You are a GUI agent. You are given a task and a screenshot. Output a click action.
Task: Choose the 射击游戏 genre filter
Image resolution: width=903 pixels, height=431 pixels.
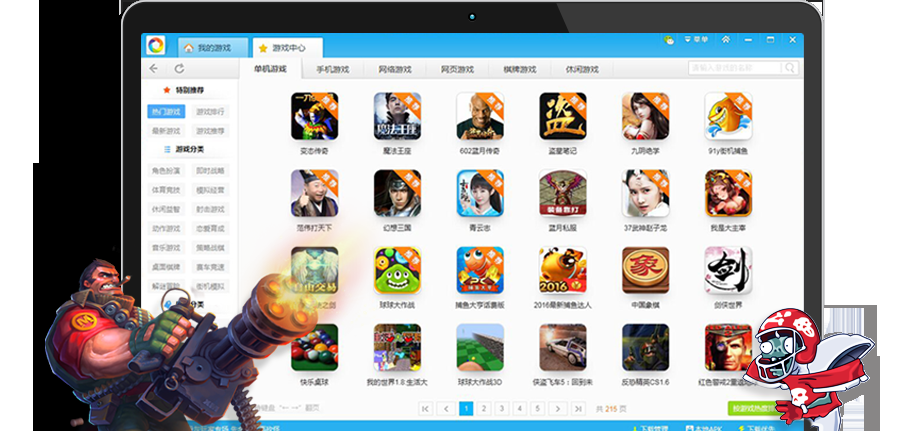tap(210, 210)
